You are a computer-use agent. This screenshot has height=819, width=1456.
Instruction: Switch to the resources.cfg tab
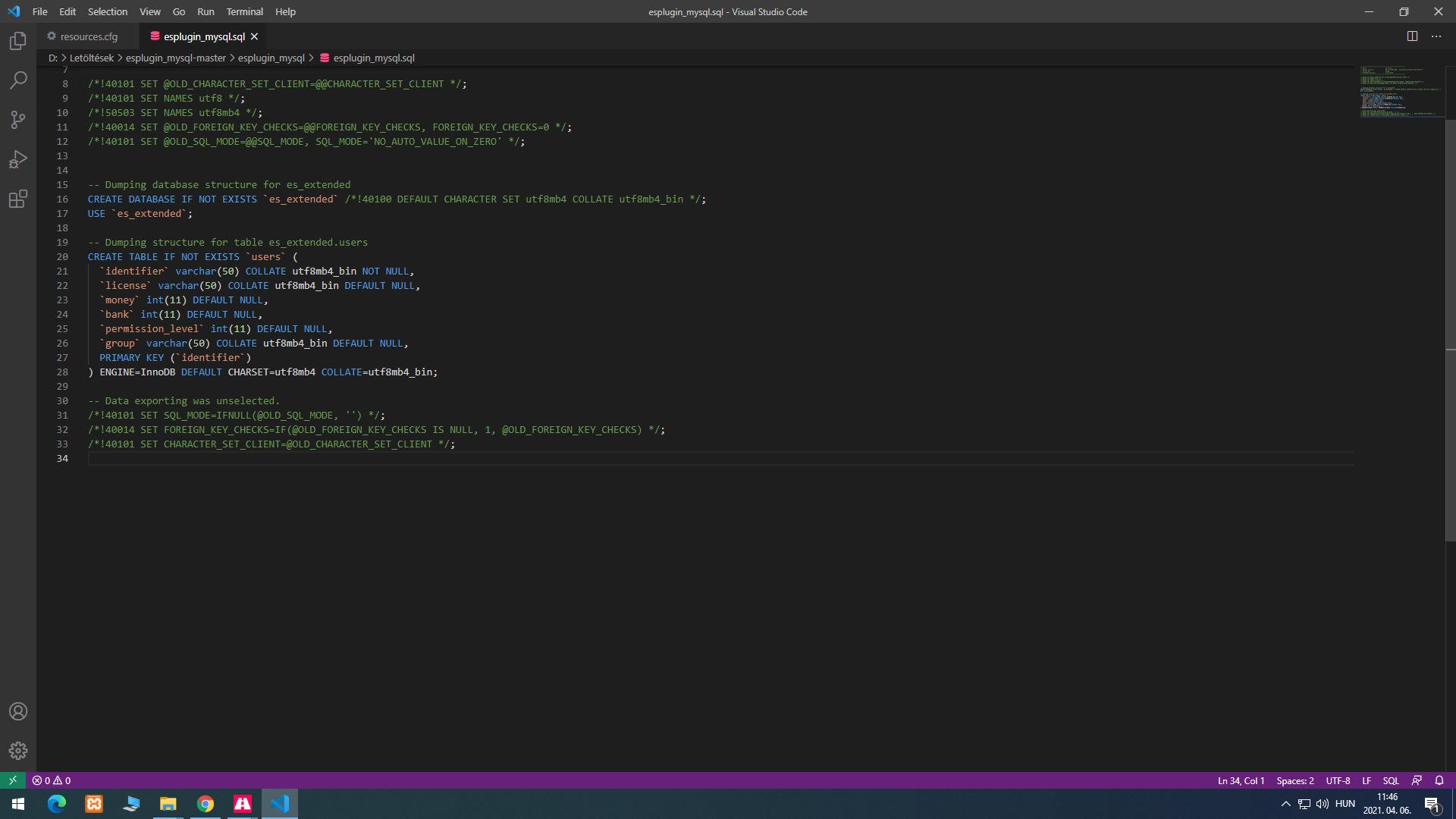89,36
